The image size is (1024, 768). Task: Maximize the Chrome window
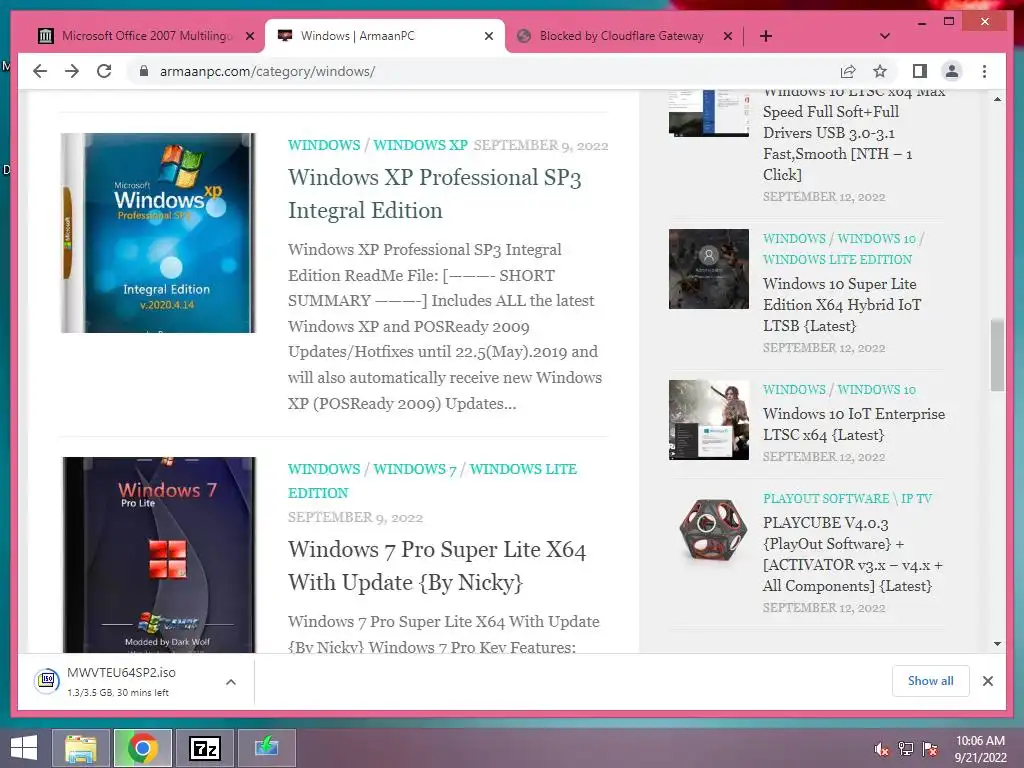coord(949,22)
